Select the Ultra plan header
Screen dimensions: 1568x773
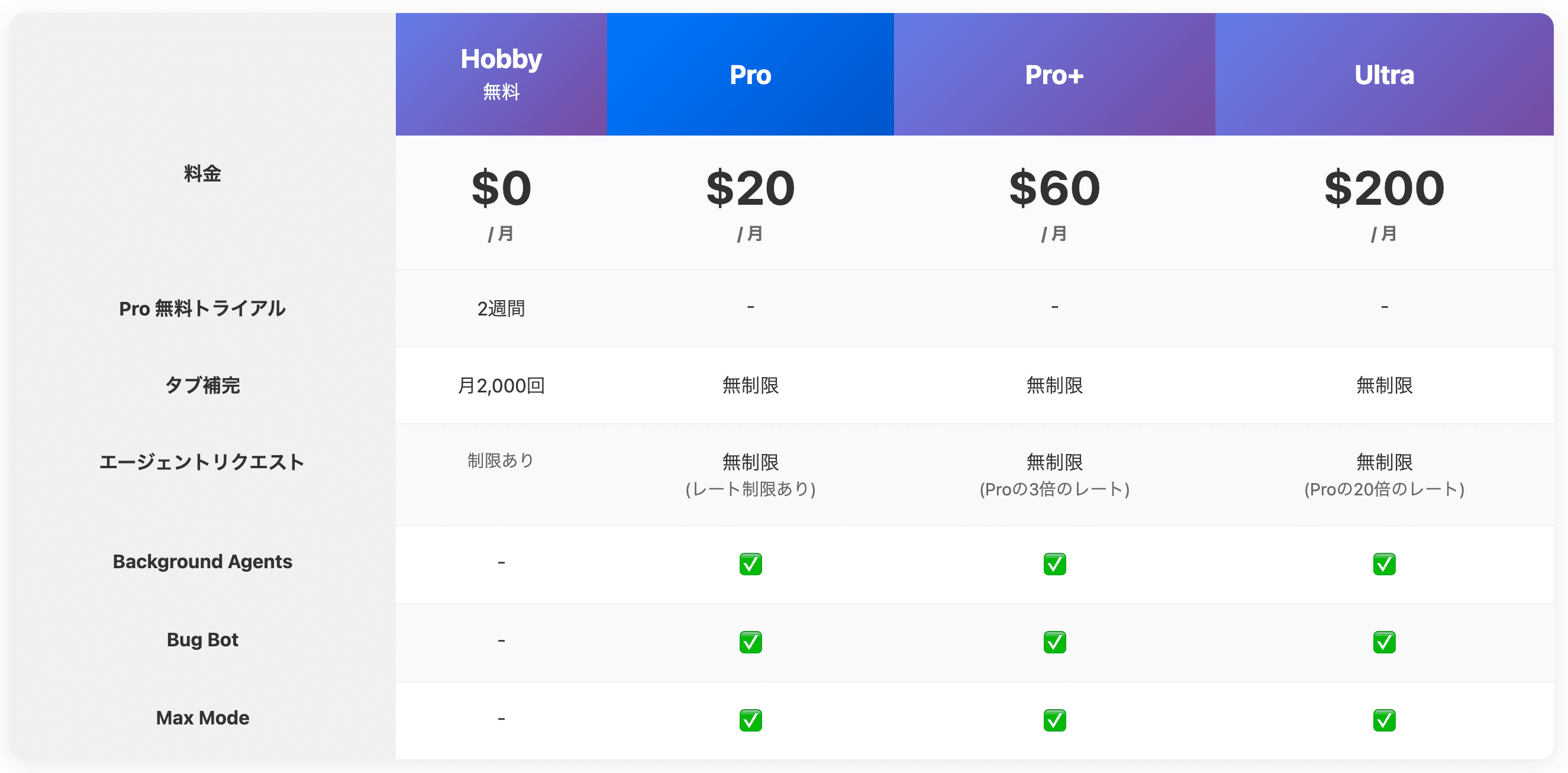[x=1383, y=74]
